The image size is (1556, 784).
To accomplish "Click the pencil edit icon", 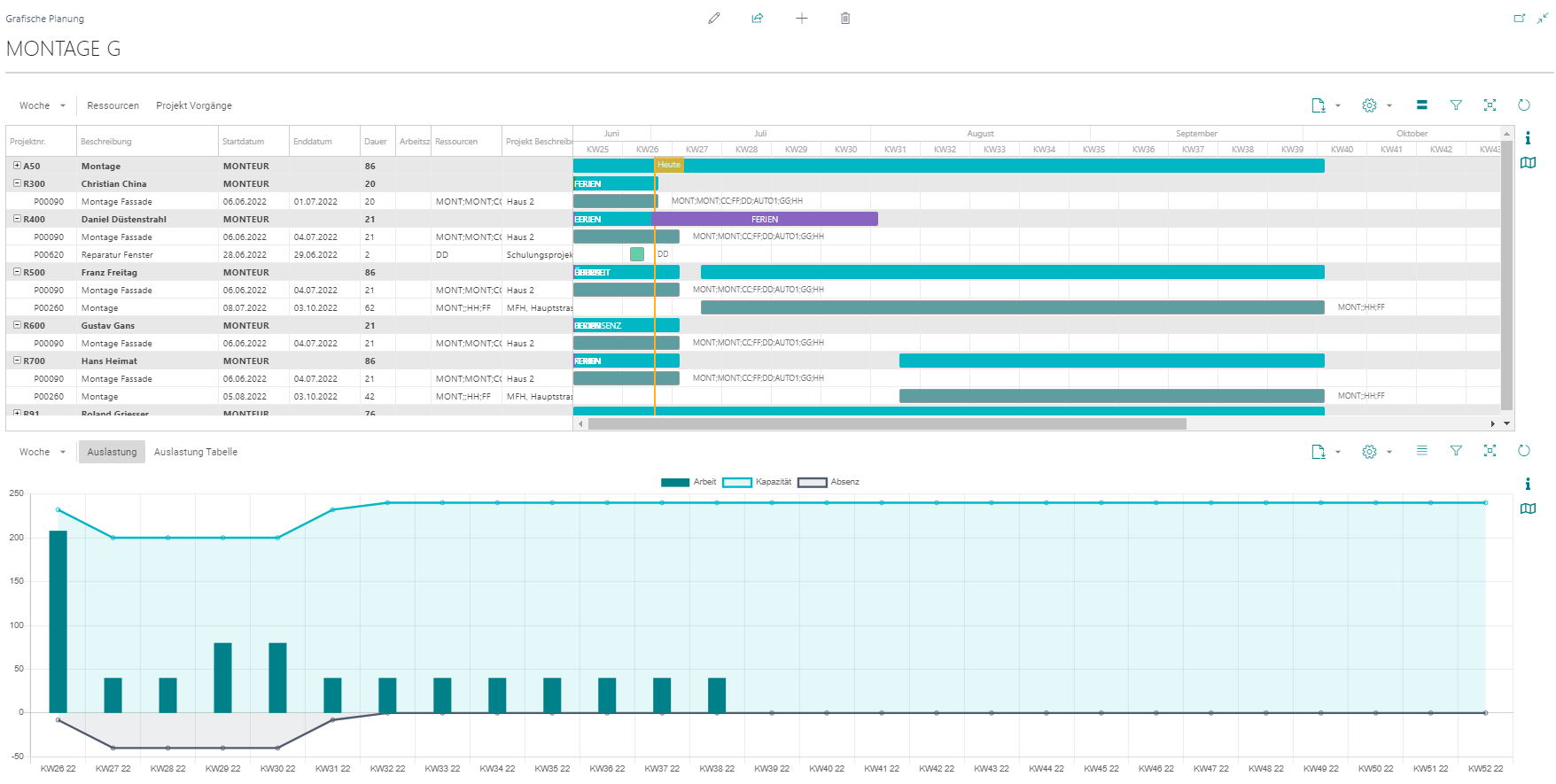I will (x=714, y=18).
